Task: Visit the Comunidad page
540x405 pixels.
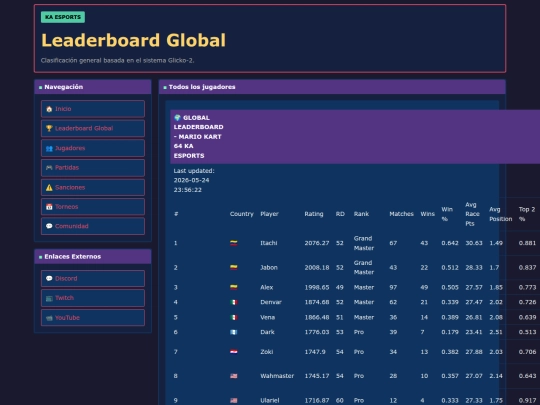Action: click(x=93, y=226)
